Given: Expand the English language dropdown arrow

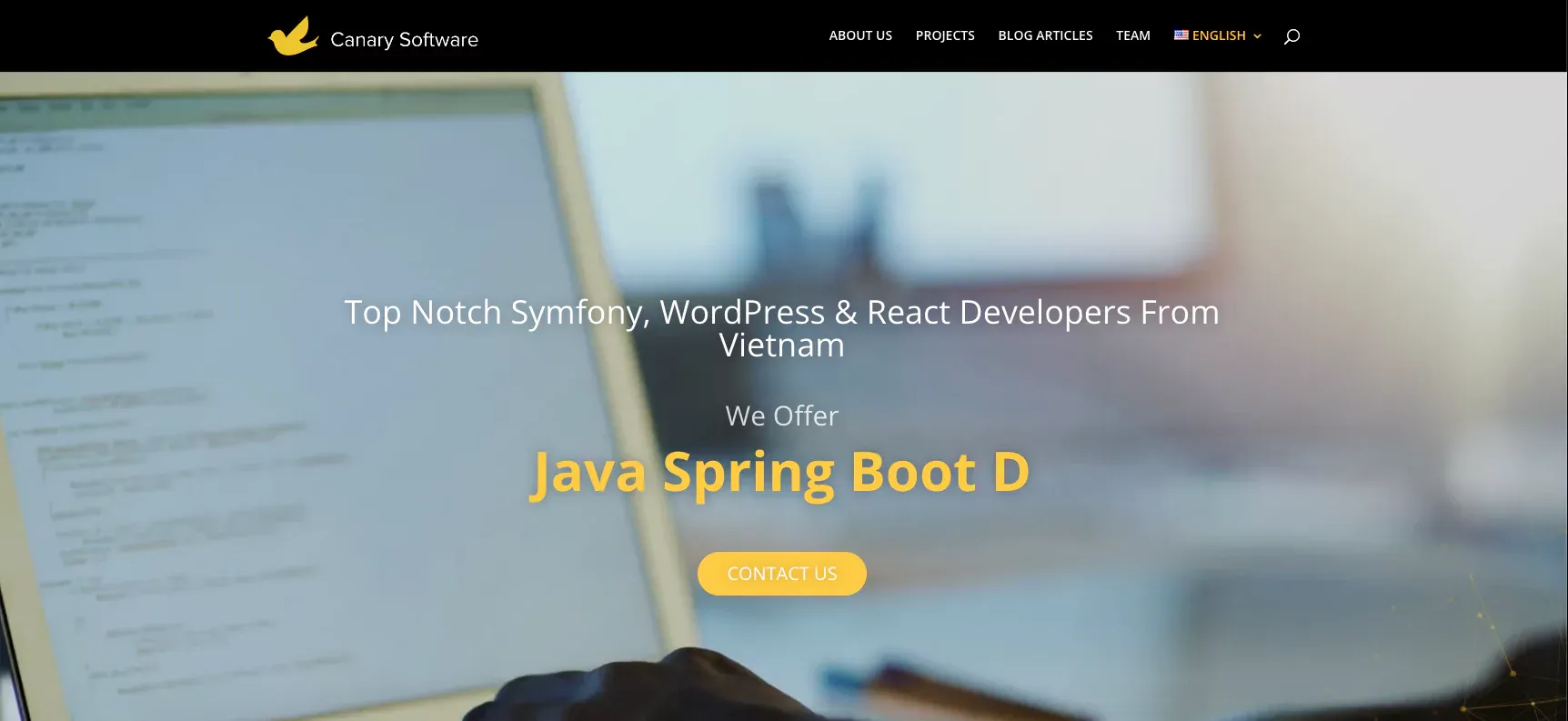Looking at the screenshot, I should 1257,36.
